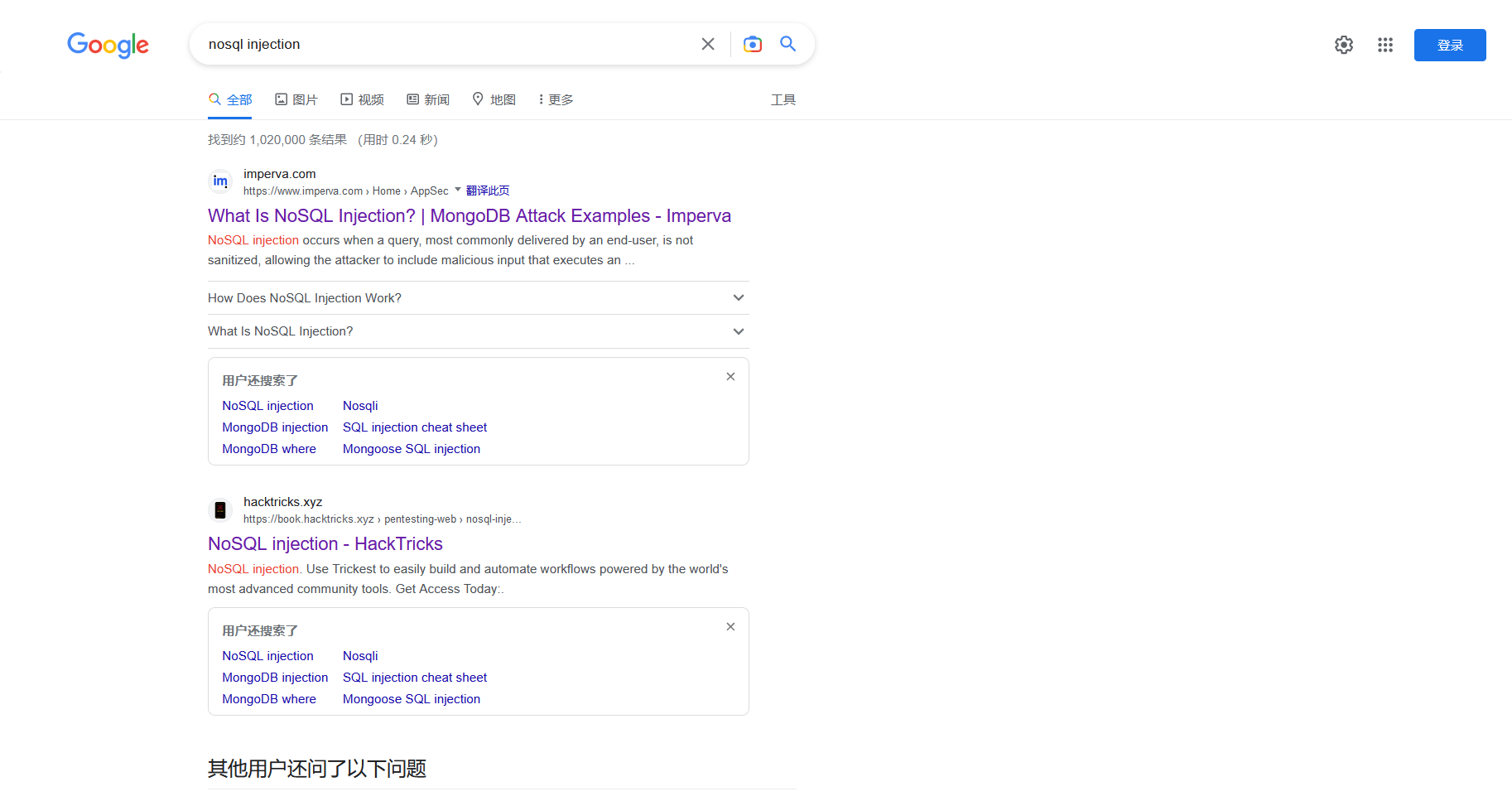Screen dimensions: 1512x801
Task: Open the 更多 menu
Action: pyautogui.click(x=556, y=99)
